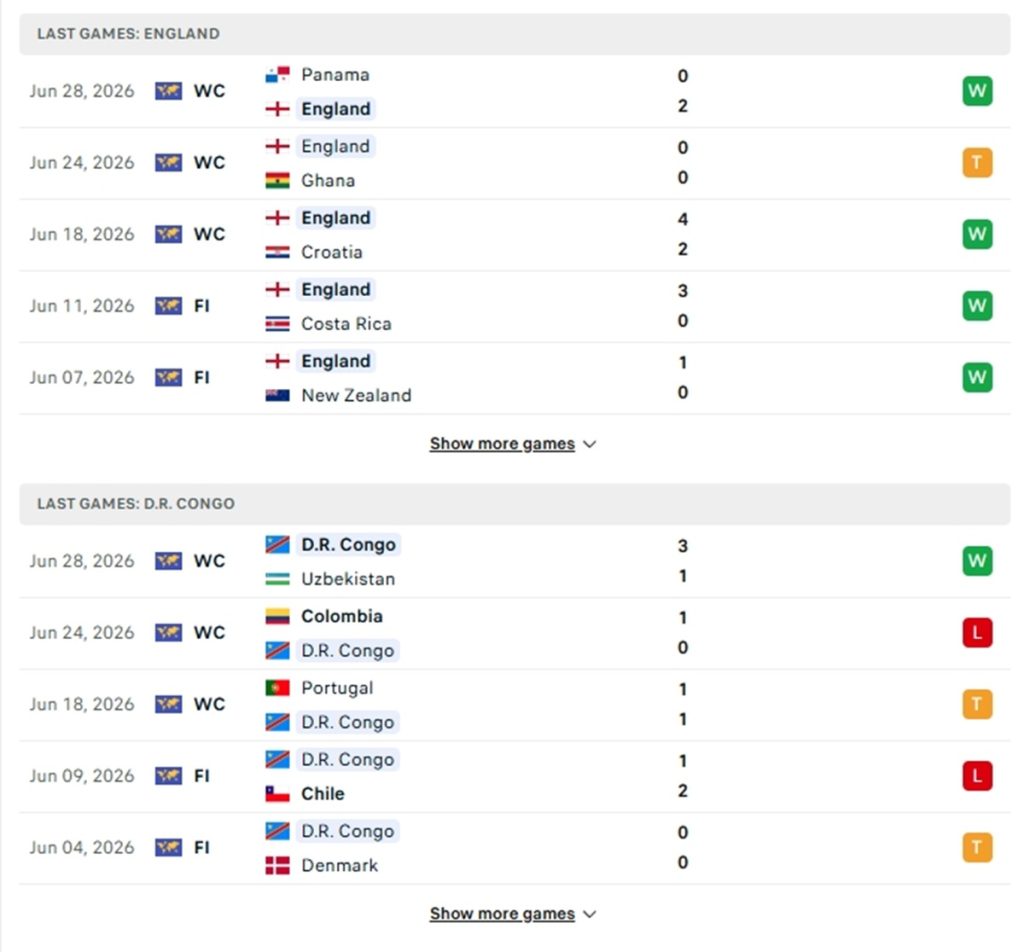Open the red L badge for Colombia match
The height and width of the screenshot is (952, 1024).
pos(977,633)
